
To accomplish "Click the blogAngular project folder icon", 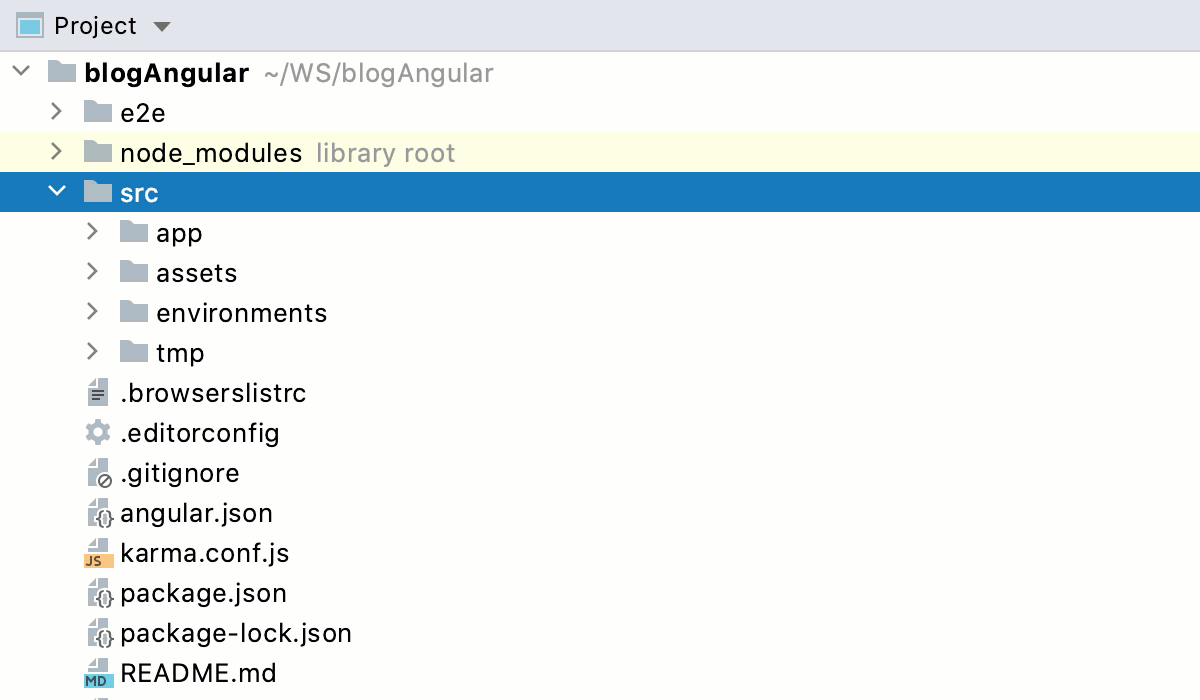I will [62, 72].
